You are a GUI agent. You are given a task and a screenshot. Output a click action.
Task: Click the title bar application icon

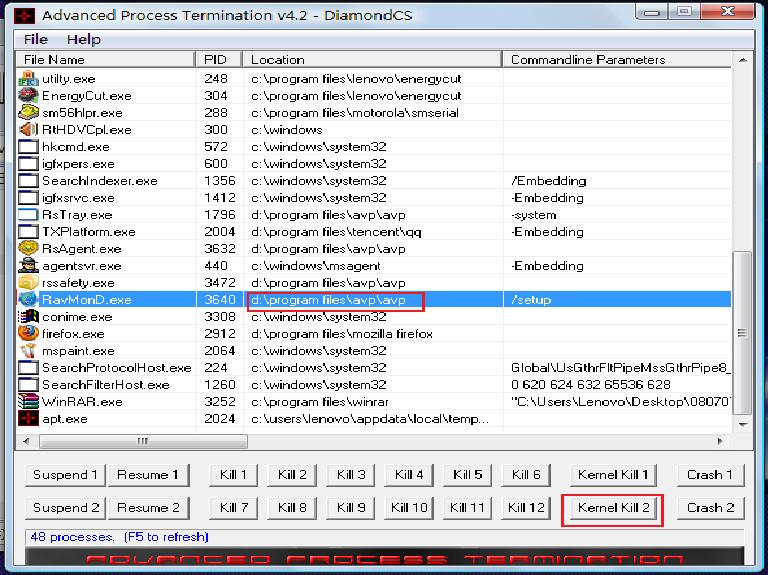pos(24,16)
